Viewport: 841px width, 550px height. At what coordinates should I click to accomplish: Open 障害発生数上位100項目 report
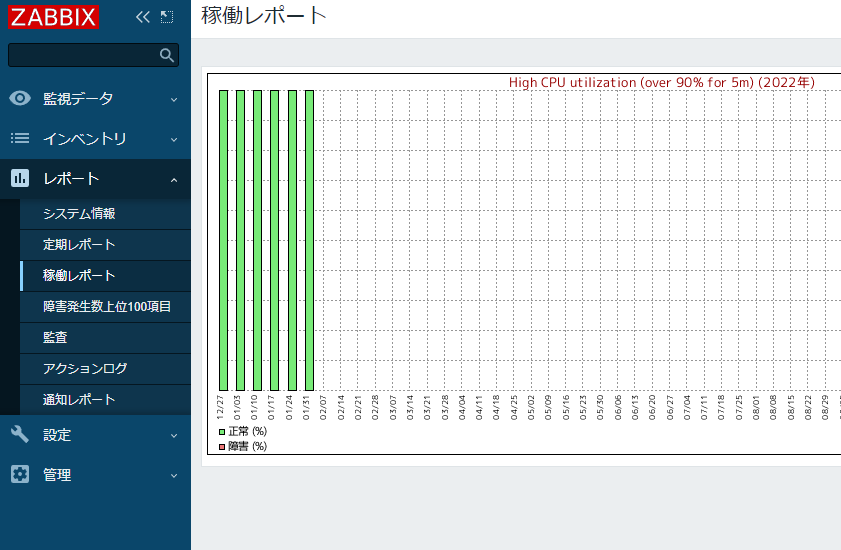pos(107,307)
